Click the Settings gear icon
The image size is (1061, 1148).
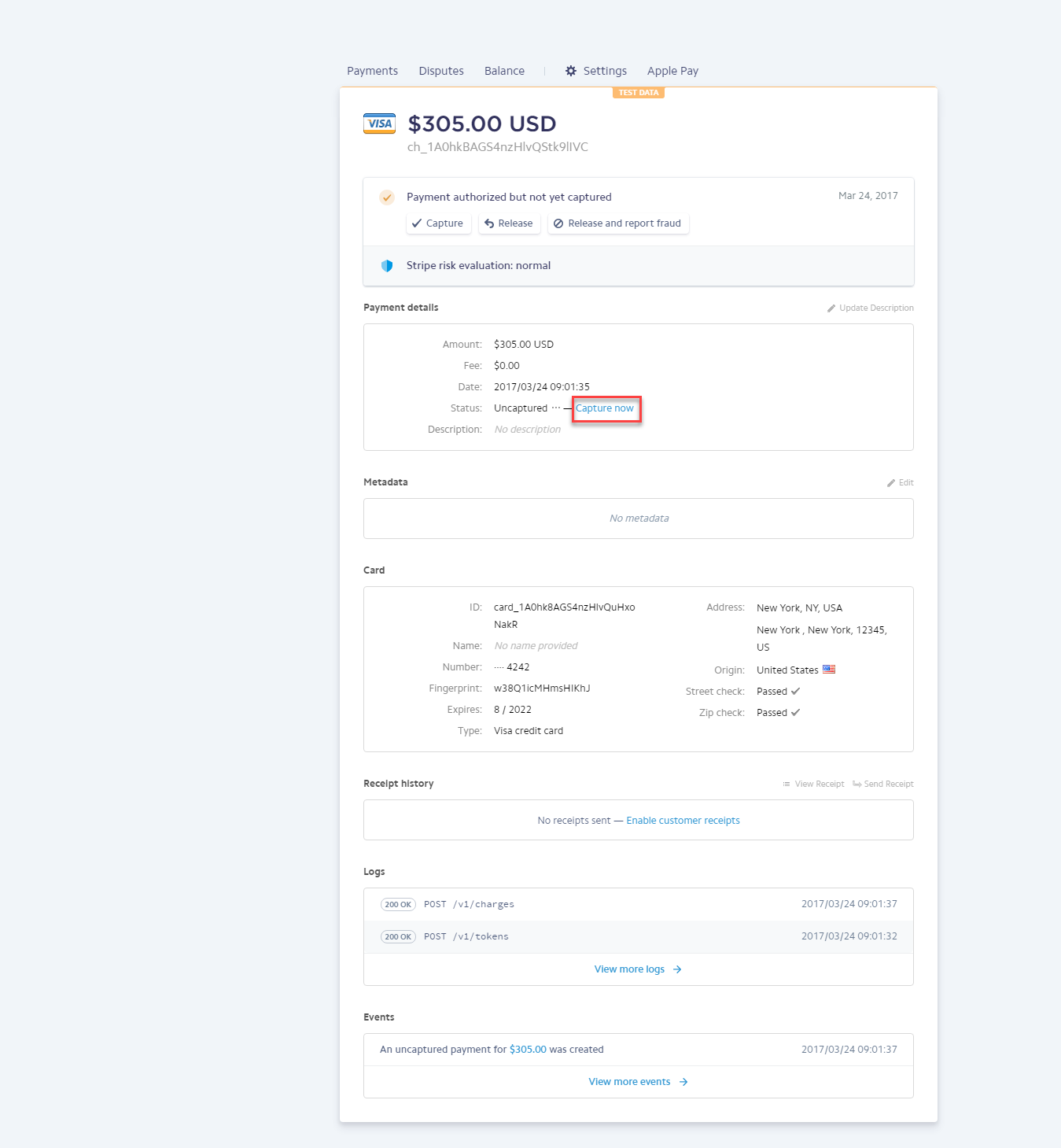(571, 71)
